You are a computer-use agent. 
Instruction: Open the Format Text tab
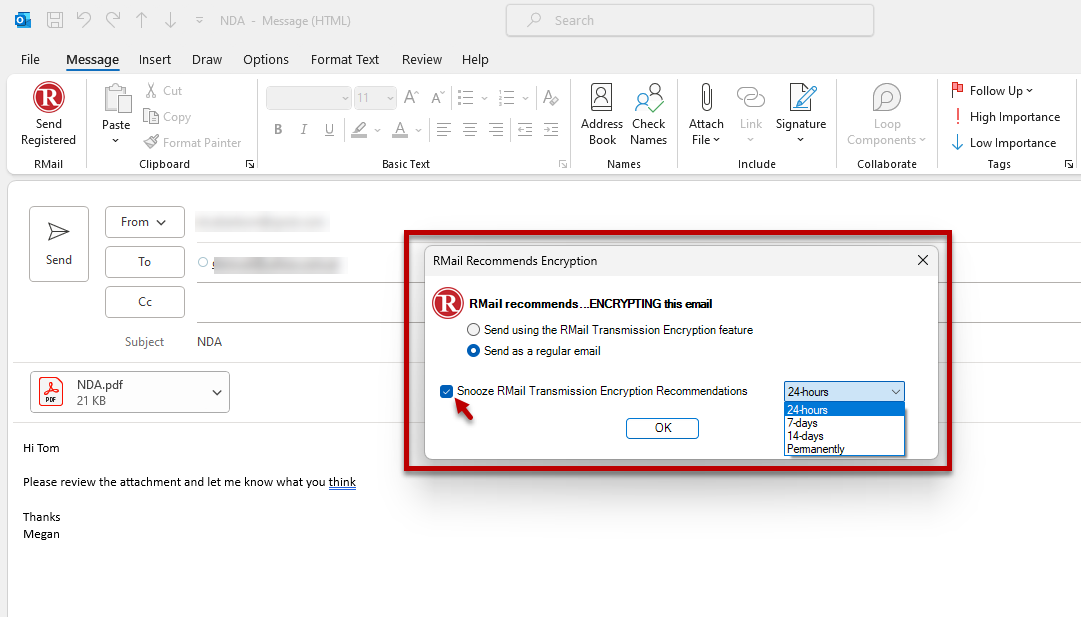coord(344,59)
